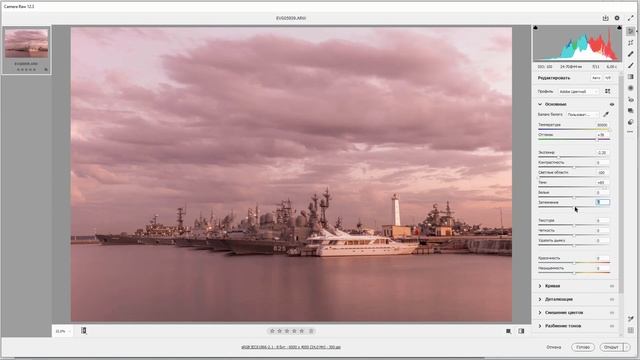Toggle visibility eye of Детализация panel
The image size is (640, 360).
coord(612,300)
